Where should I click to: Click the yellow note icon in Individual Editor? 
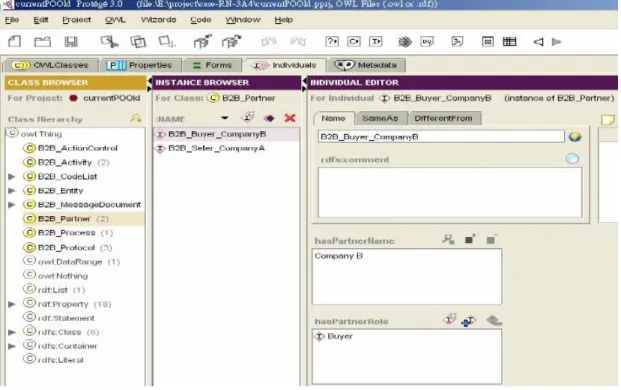608,120
